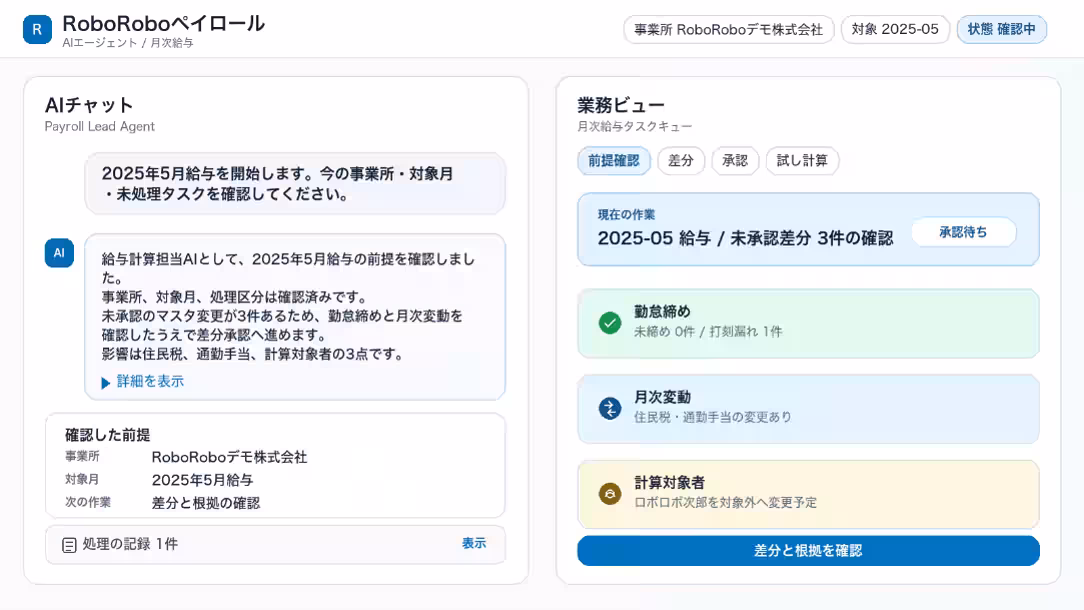Screen dimensions: 1084x610
Task: Open the 試し計算 tab
Action: 802,160
